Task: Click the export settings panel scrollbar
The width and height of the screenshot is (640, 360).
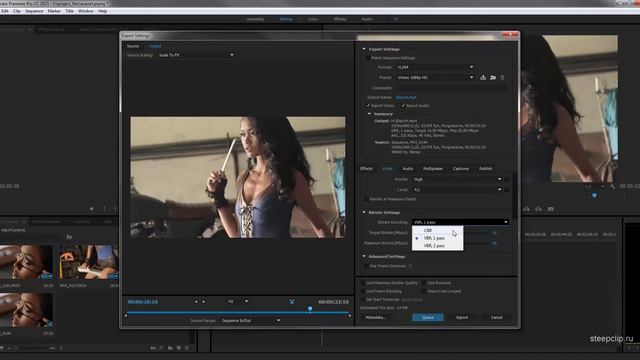Action: 515,196
